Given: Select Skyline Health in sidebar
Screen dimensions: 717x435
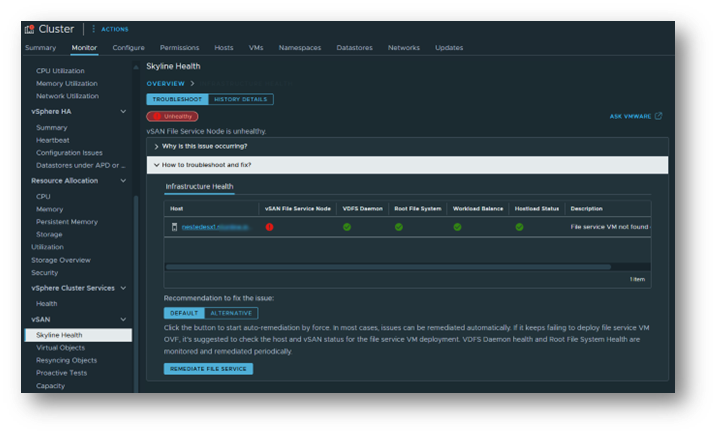Looking at the screenshot, I should [78, 335].
